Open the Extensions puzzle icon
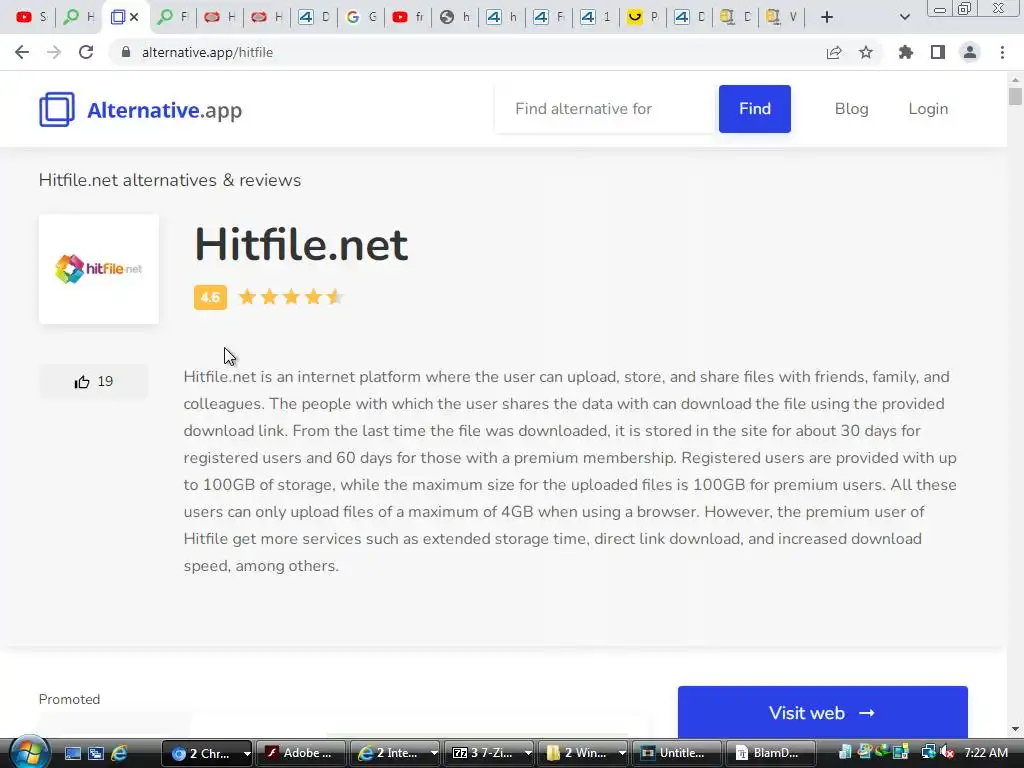 (906, 52)
